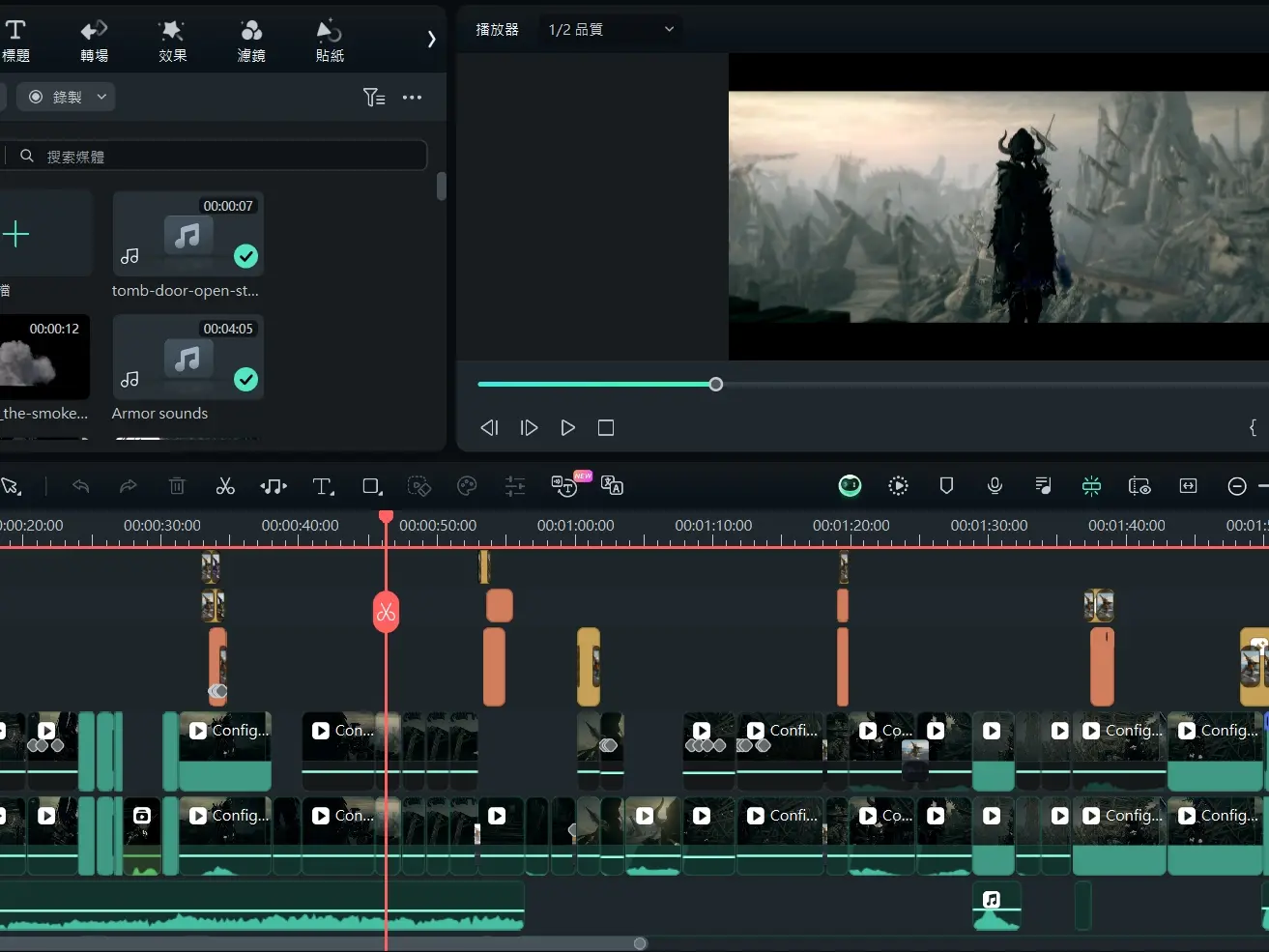This screenshot has width=1269, height=952.
Task: Expand more tabs with the right chevron
Action: coord(431,39)
